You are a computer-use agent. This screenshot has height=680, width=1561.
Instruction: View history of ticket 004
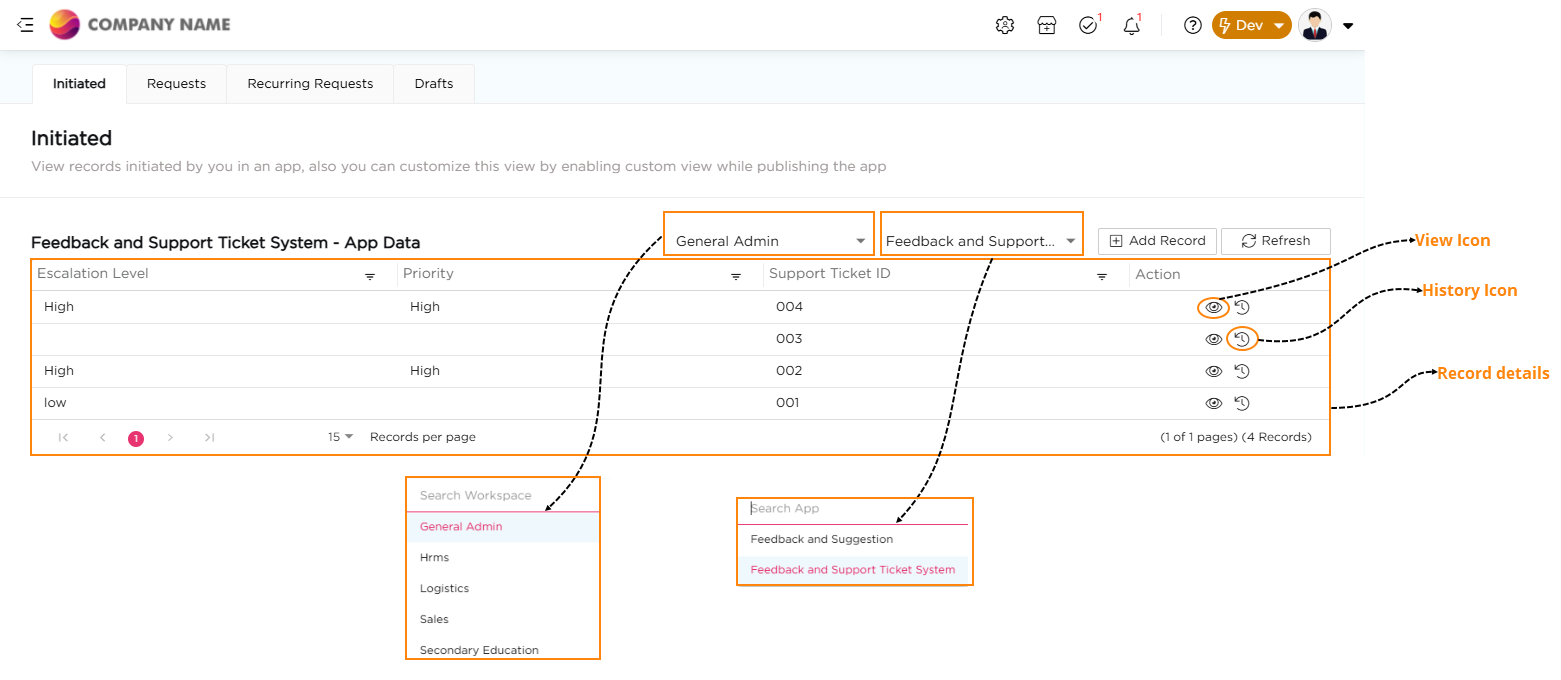point(1242,307)
